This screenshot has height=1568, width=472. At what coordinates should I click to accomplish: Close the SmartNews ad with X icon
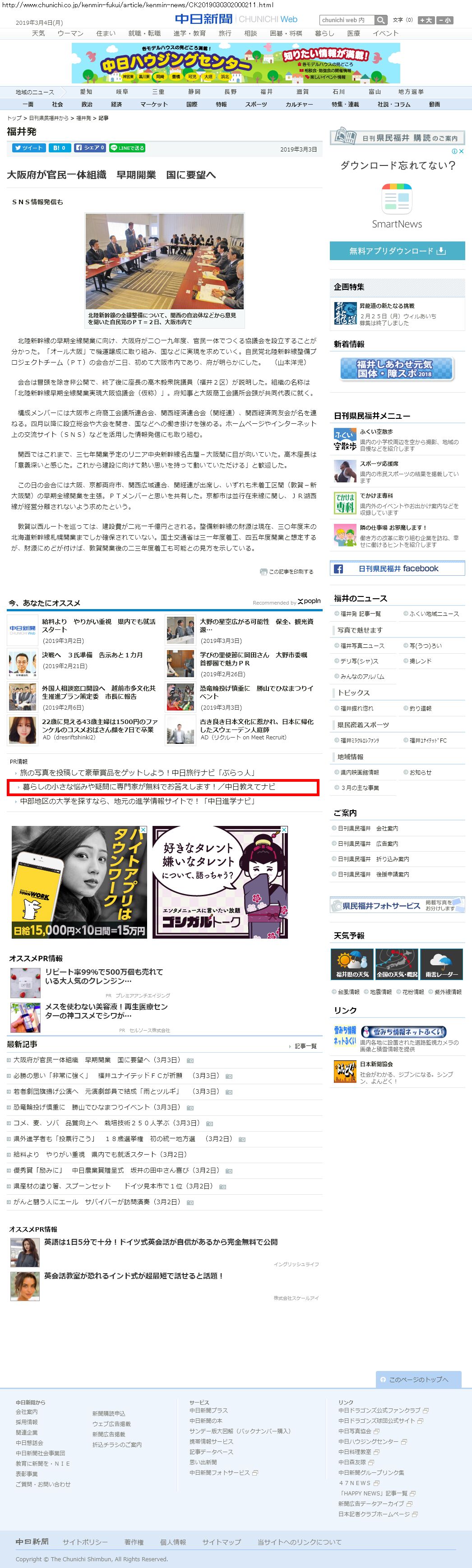pyautogui.click(x=461, y=151)
